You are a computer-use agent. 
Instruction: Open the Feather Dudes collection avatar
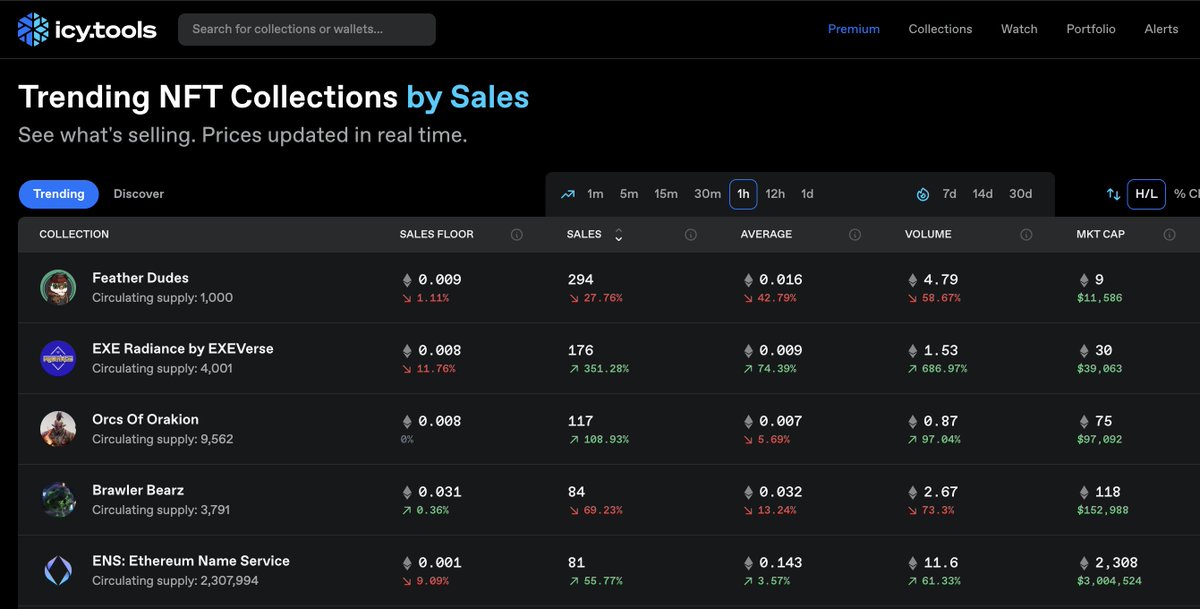pos(58,288)
